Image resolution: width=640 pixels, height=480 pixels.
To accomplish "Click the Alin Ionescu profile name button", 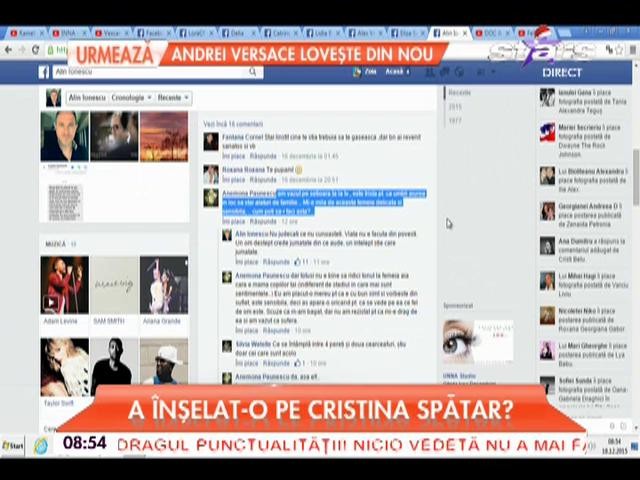I will (87, 98).
